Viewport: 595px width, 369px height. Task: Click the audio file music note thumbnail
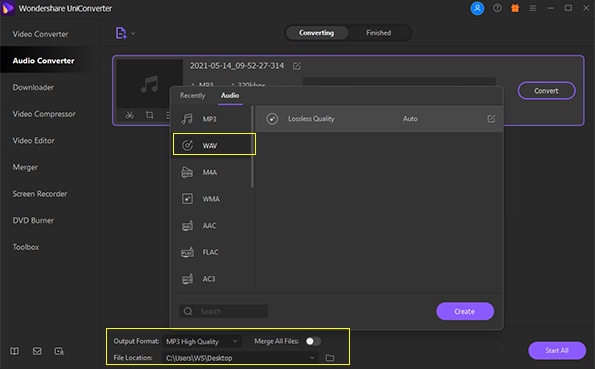149,84
